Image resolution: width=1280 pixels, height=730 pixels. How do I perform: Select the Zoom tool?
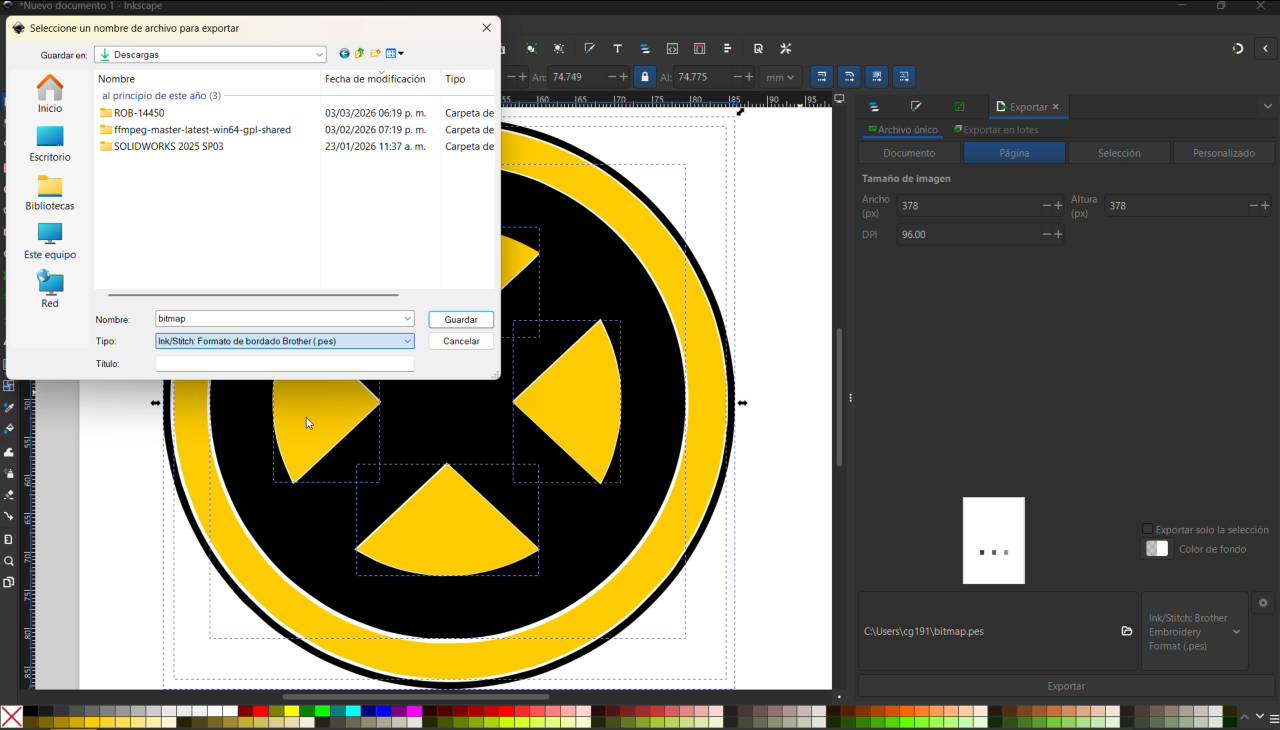(x=9, y=561)
